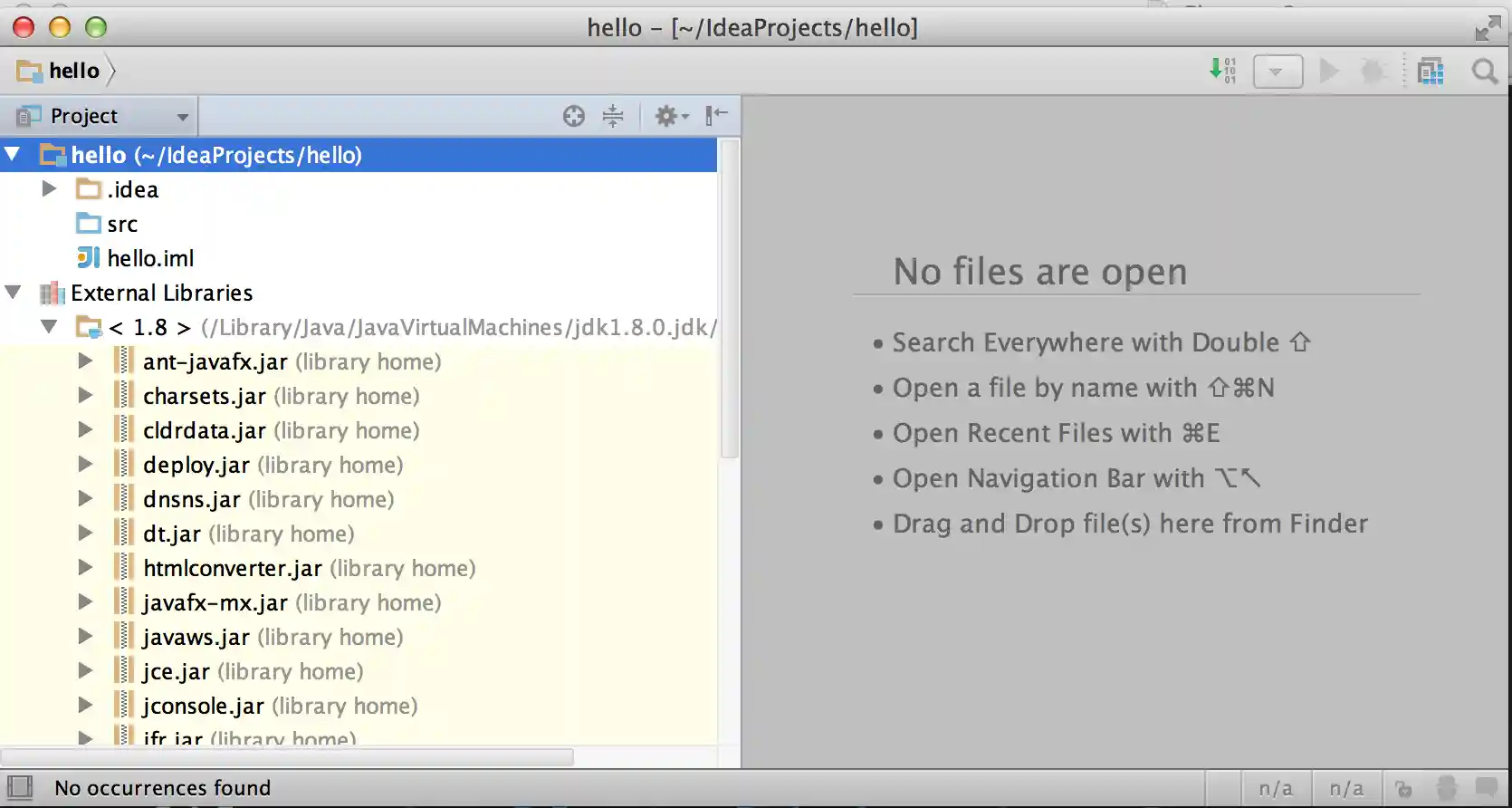Select the src folder in project tree
The height and width of the screenshot is (808, 1512).
coord(122,224)
